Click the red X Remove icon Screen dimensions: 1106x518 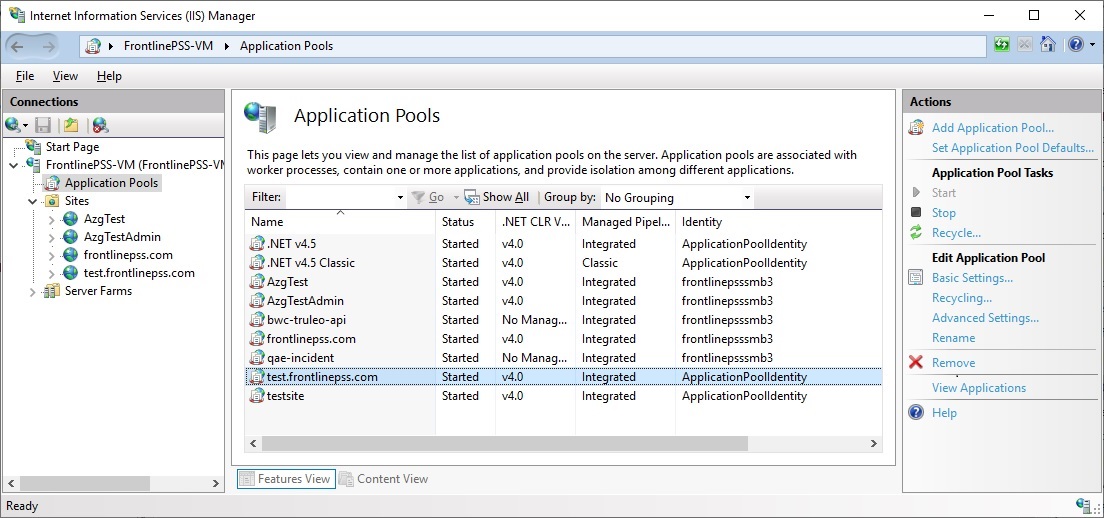(916, 363)
